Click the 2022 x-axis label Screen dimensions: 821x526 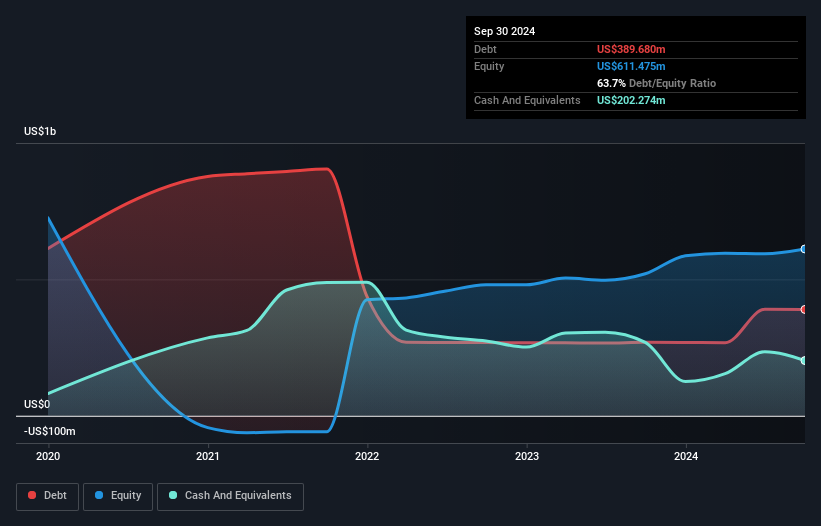pos(367,456)
